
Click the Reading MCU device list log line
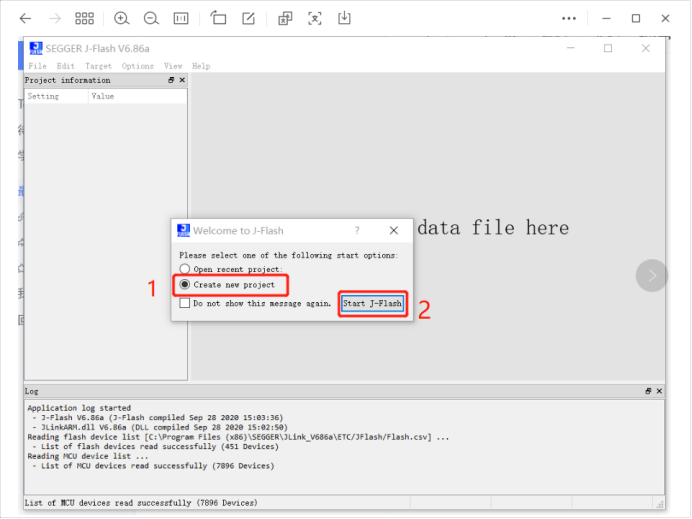tap(88, 456)
